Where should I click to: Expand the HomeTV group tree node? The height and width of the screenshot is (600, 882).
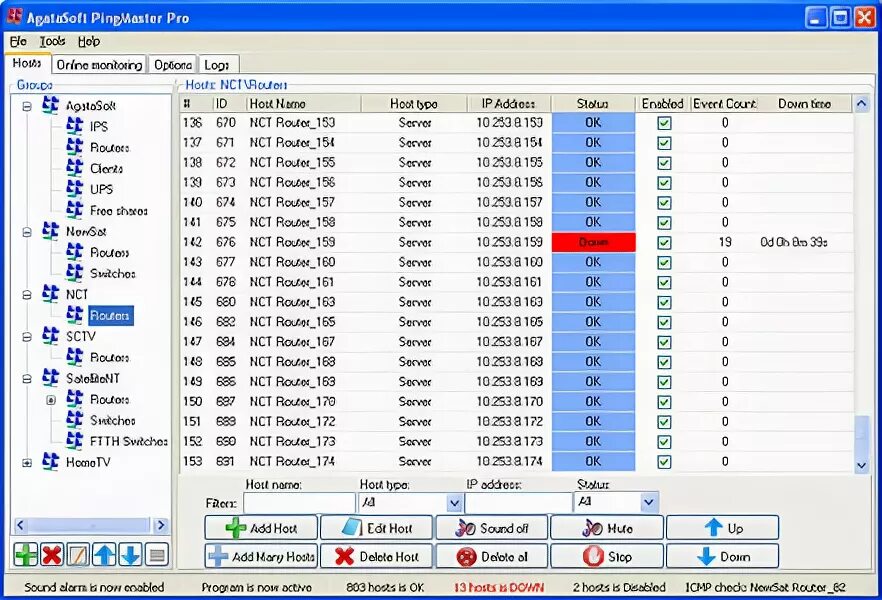[26, 463]
